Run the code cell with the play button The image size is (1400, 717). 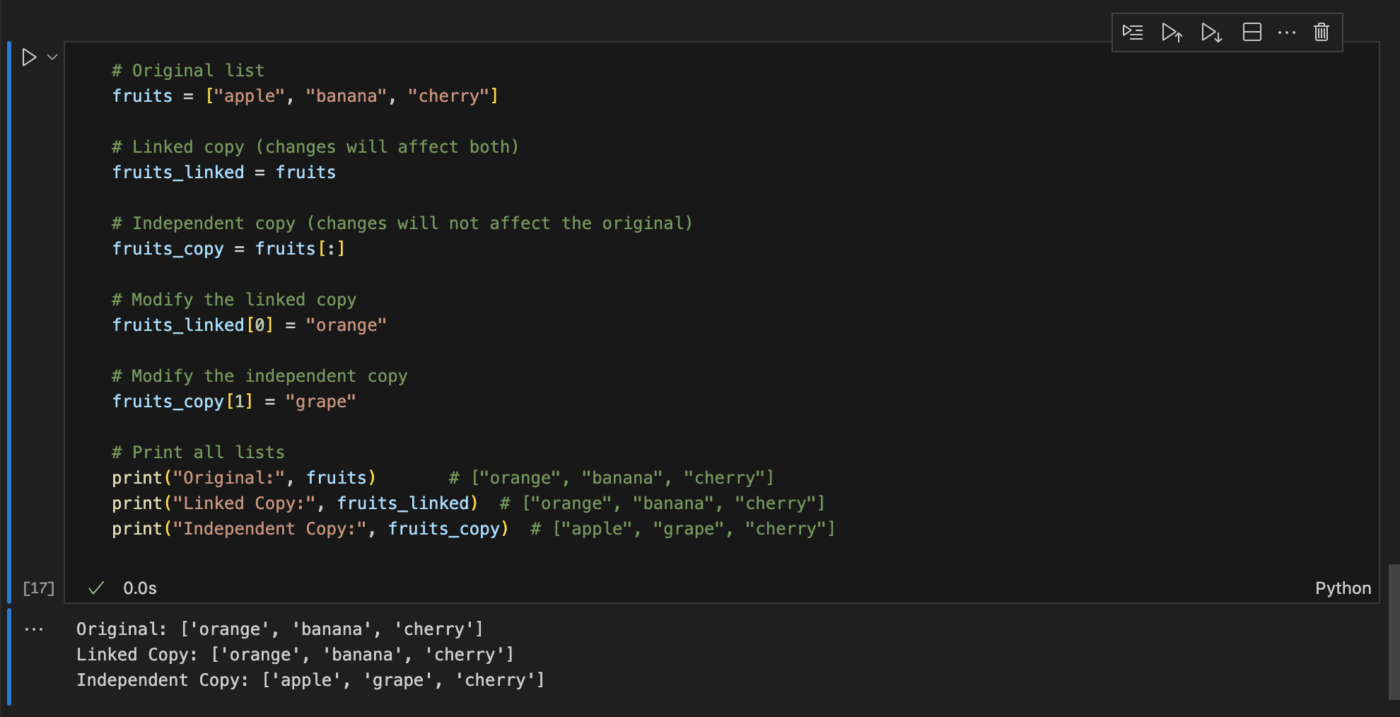click(x=29, y=58)
